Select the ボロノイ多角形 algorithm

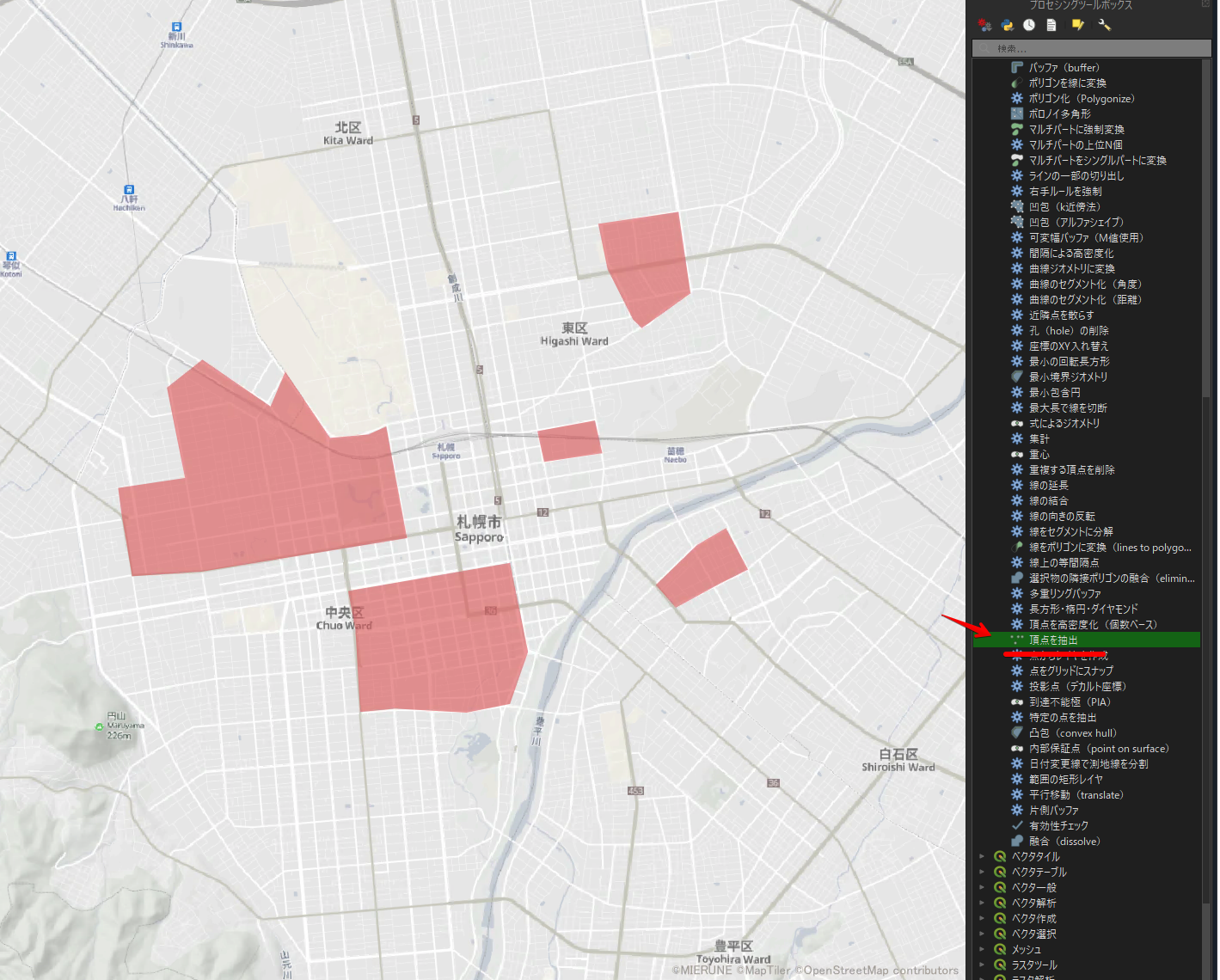[x=1060, y=114]
